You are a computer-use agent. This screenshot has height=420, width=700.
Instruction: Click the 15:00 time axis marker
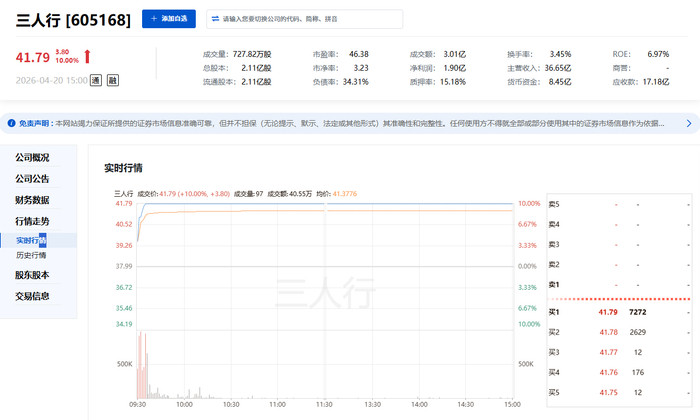click(x=512, y=404)
